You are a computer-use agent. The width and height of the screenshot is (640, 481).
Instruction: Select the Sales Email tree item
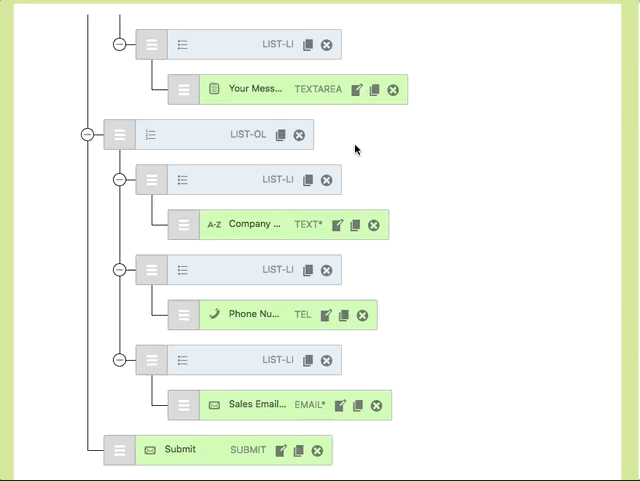coord(254,404)
